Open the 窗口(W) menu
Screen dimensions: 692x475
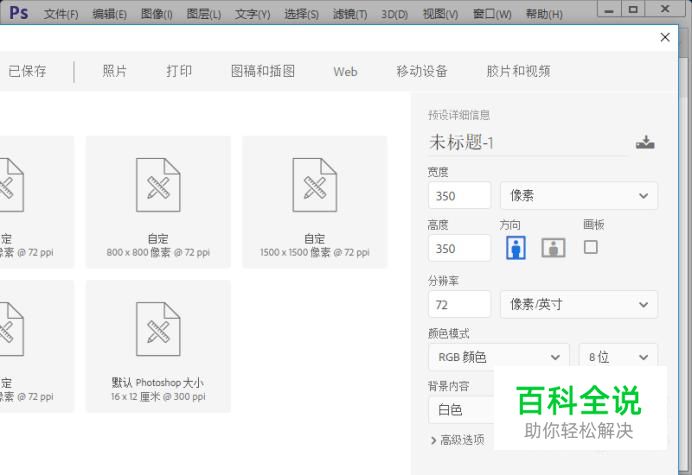pyautogui.click(x=492, y=14)
